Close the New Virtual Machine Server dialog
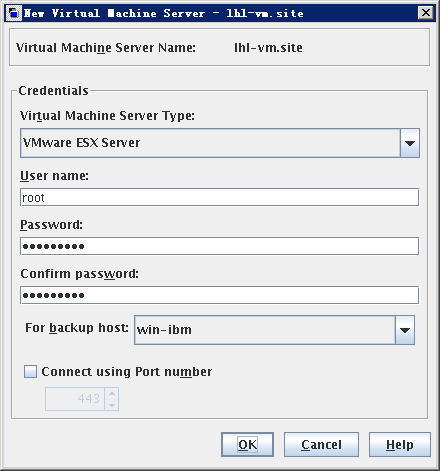This screenshot has height=471, width=440. 426,13
